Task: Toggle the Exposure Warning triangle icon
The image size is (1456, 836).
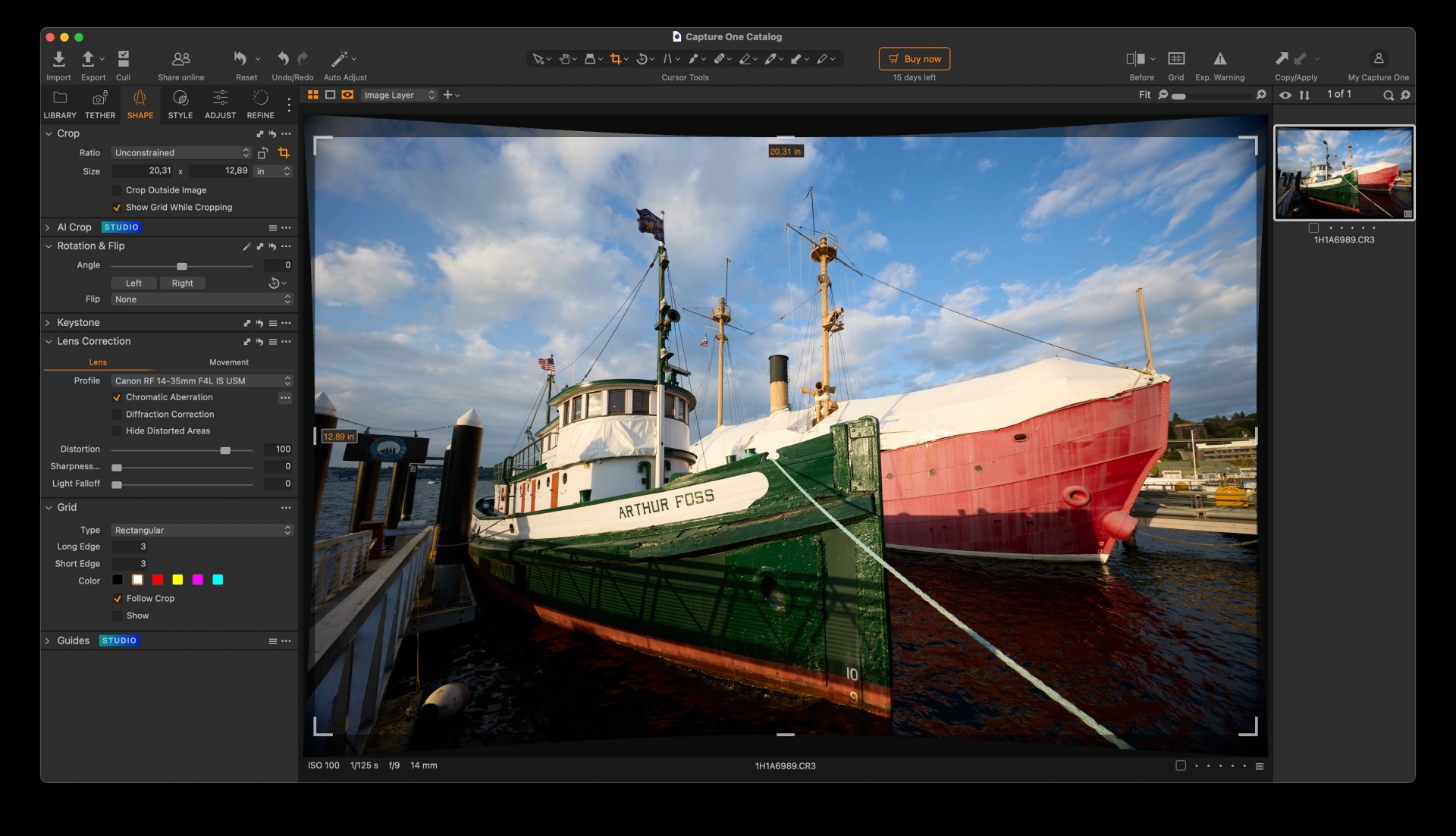Action: (1220, 59)
